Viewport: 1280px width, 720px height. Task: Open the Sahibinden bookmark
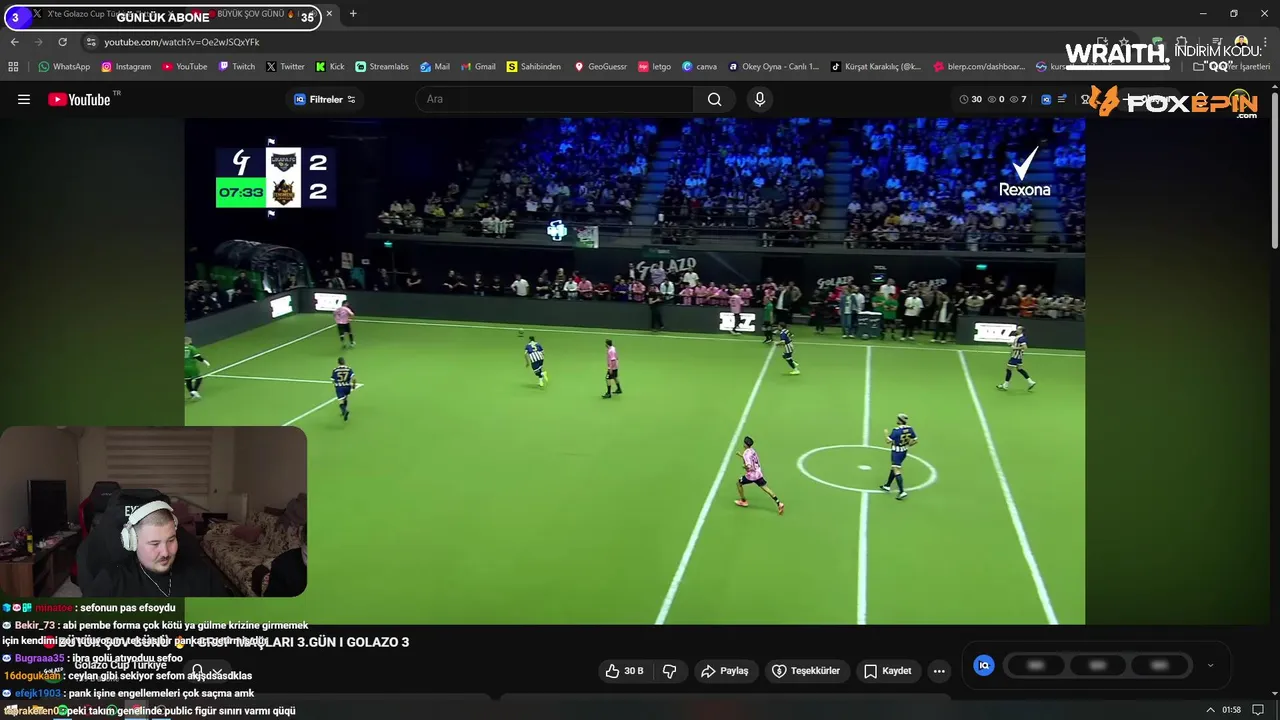534,67
